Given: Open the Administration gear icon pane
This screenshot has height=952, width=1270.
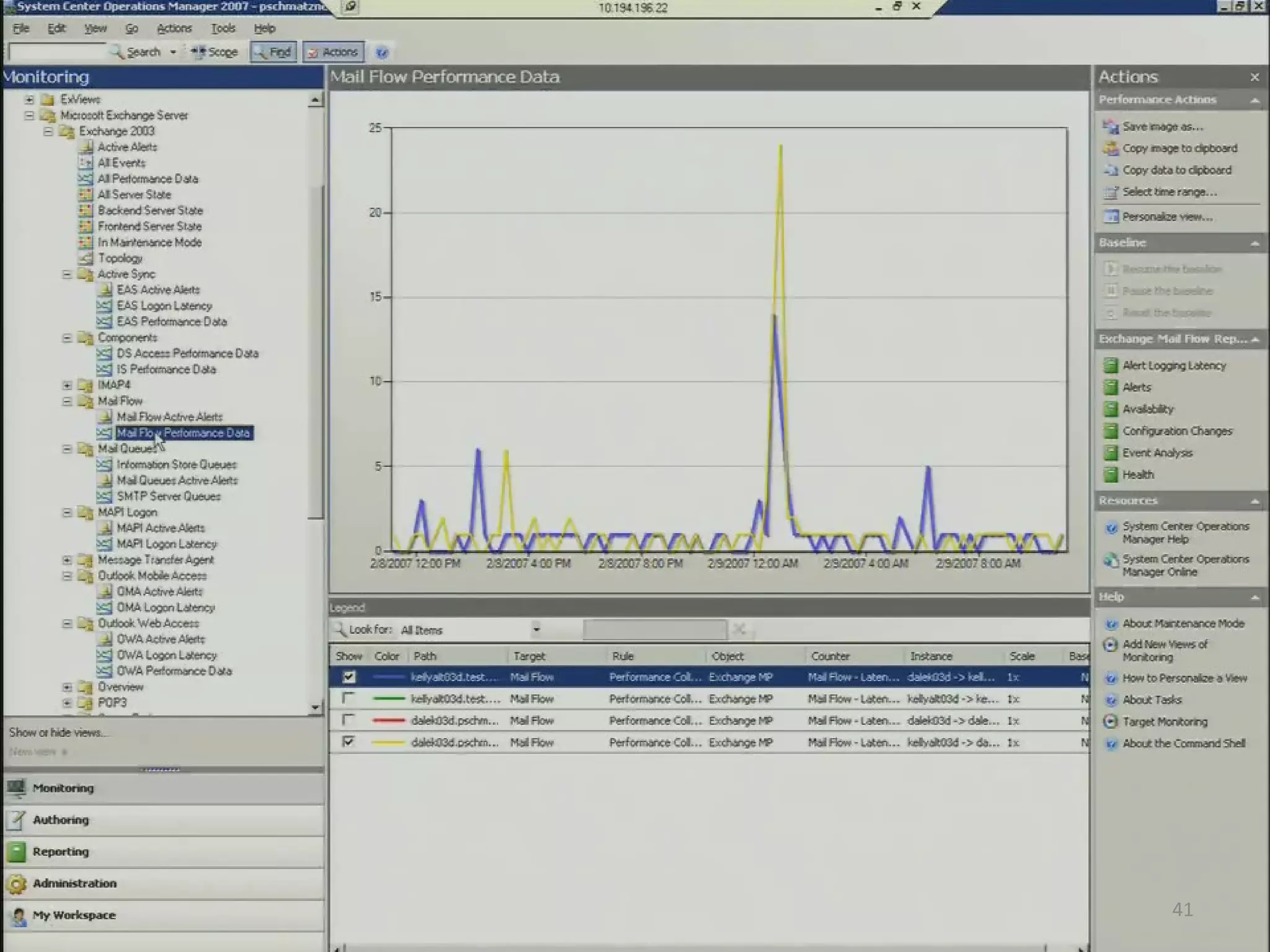Looking at the screenshot, I should 17,884.
